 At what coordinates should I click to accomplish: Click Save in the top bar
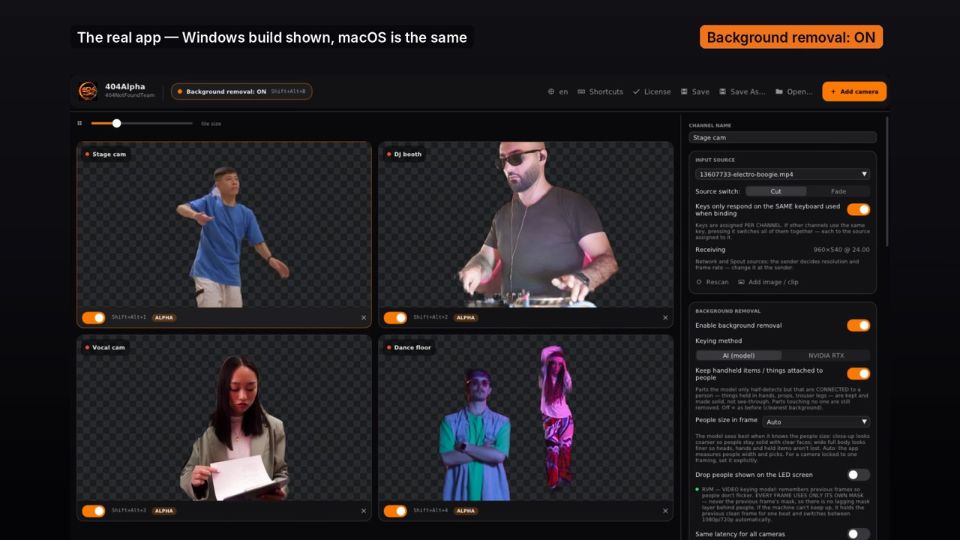[695, 92]
